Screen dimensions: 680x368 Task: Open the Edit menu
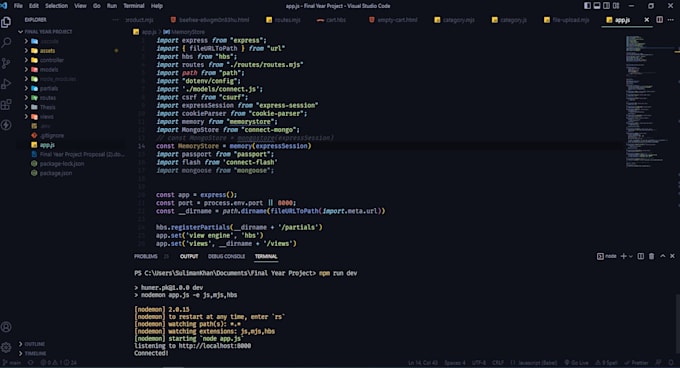[x=34, y=6]
